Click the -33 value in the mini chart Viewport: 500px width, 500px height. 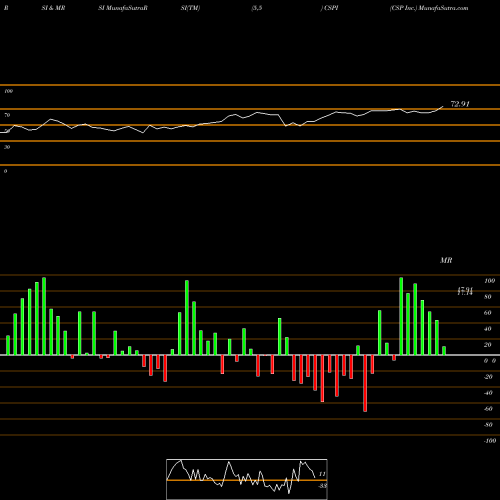point(322,486)
